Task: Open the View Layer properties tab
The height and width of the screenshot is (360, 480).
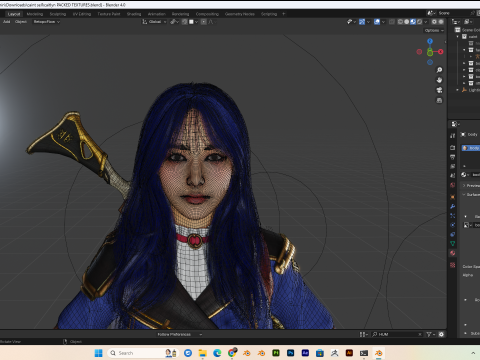Action: click(452, 166)
